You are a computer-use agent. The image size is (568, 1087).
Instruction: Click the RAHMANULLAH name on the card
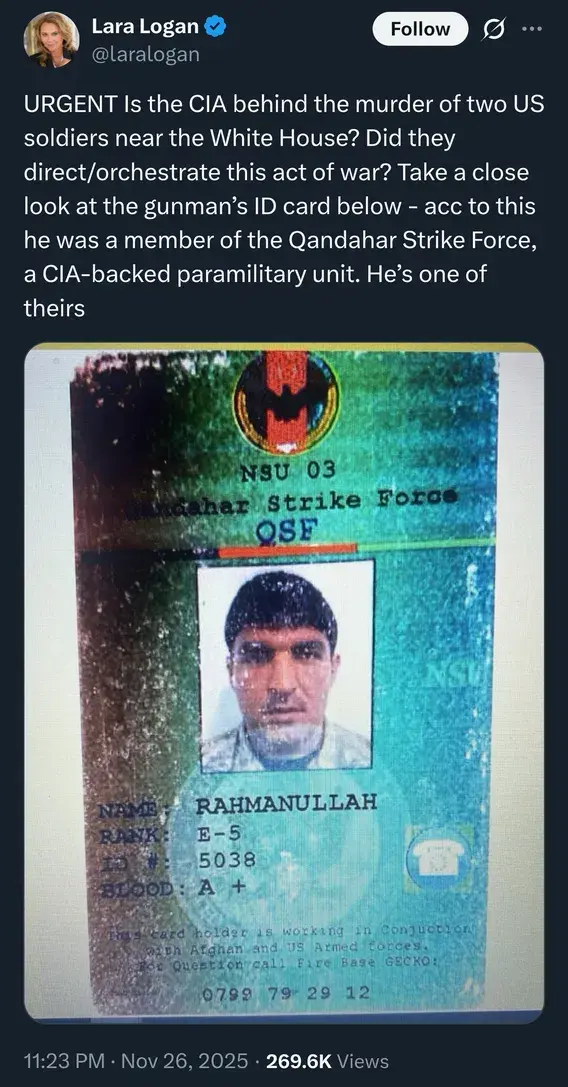(287, 803)
